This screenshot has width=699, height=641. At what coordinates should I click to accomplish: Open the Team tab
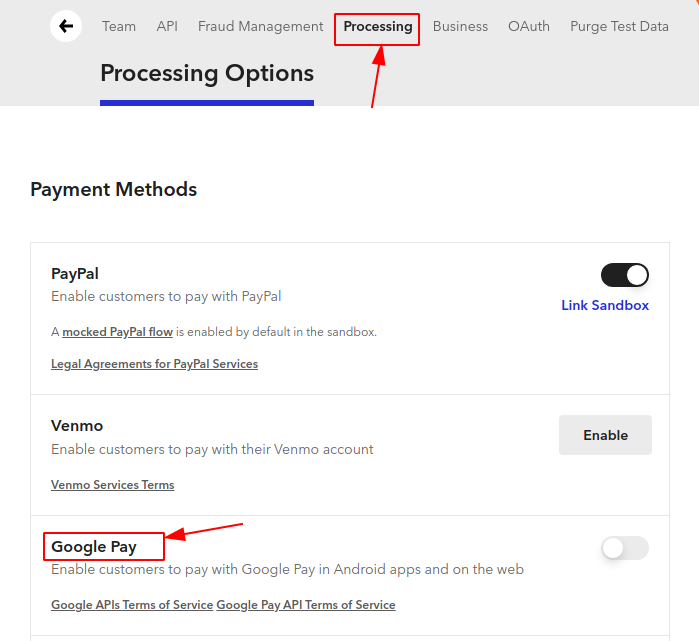coord(119,26)
